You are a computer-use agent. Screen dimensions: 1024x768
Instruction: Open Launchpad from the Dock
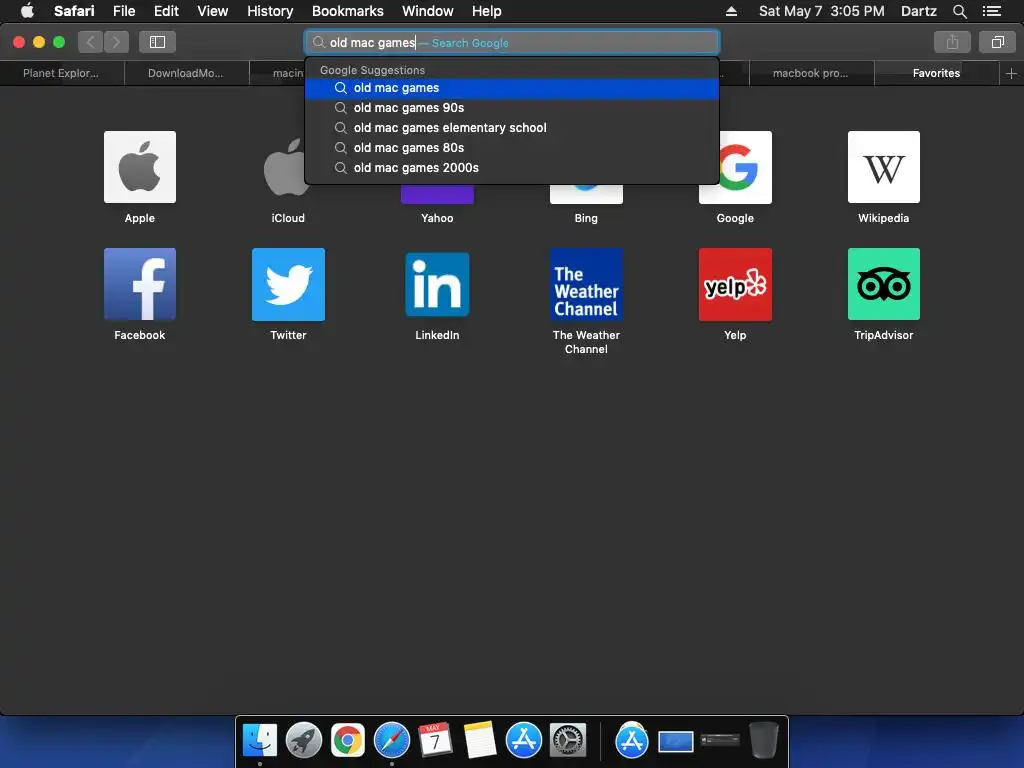point(304,741)
